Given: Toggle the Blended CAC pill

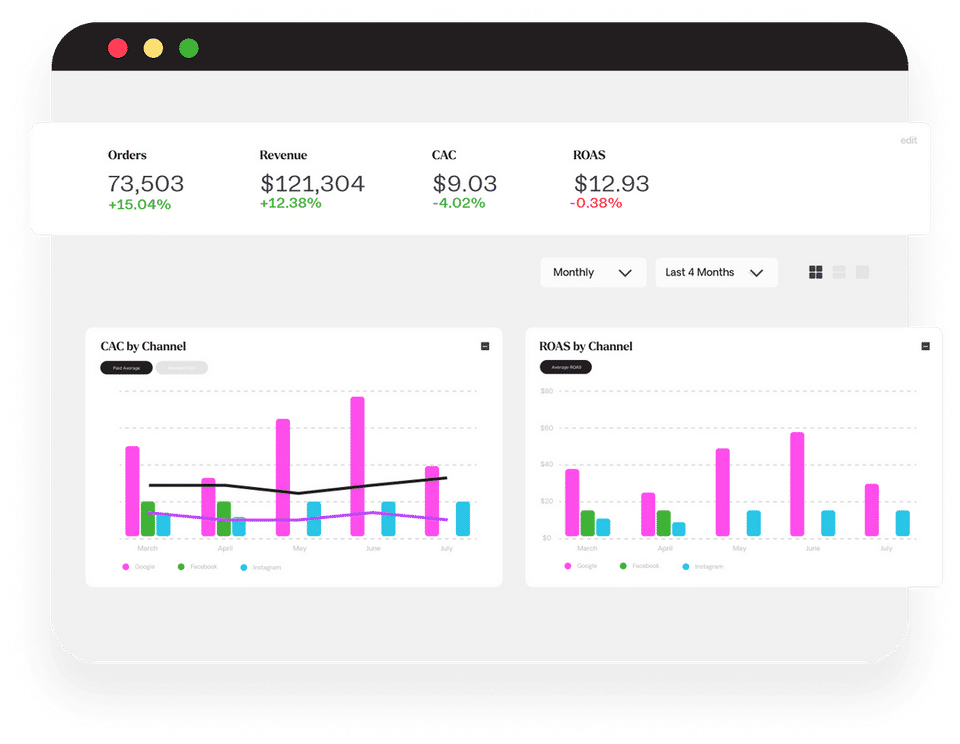Looking at the screenshot, I should pyautogui.click(x=182, y=368).
